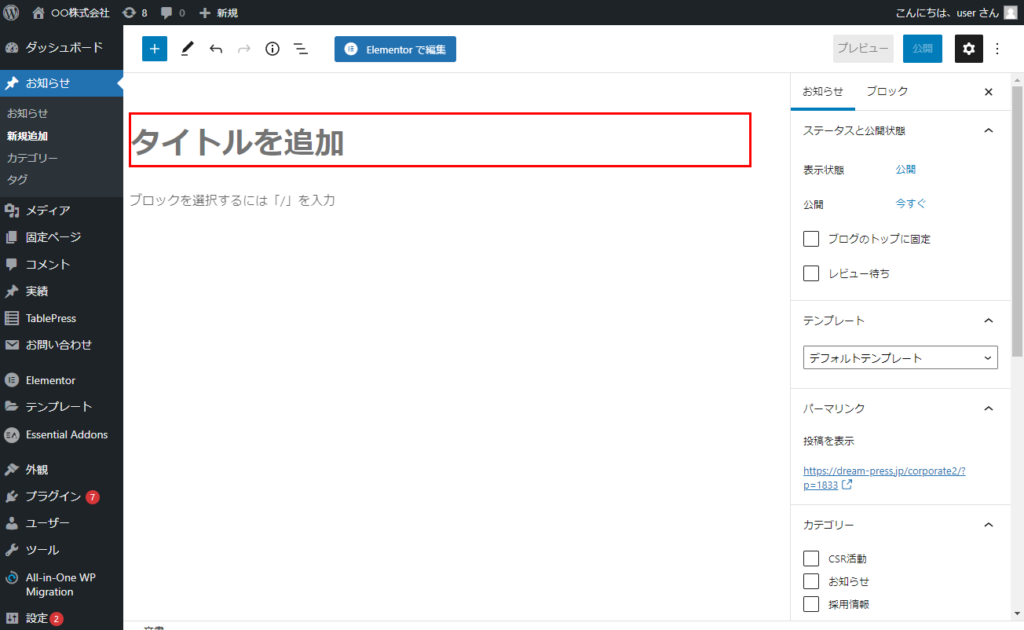Open プラグイン in the admin sidebar
Image resolution: width=1024 pixels, height=630 pixels.
[53, 496]
